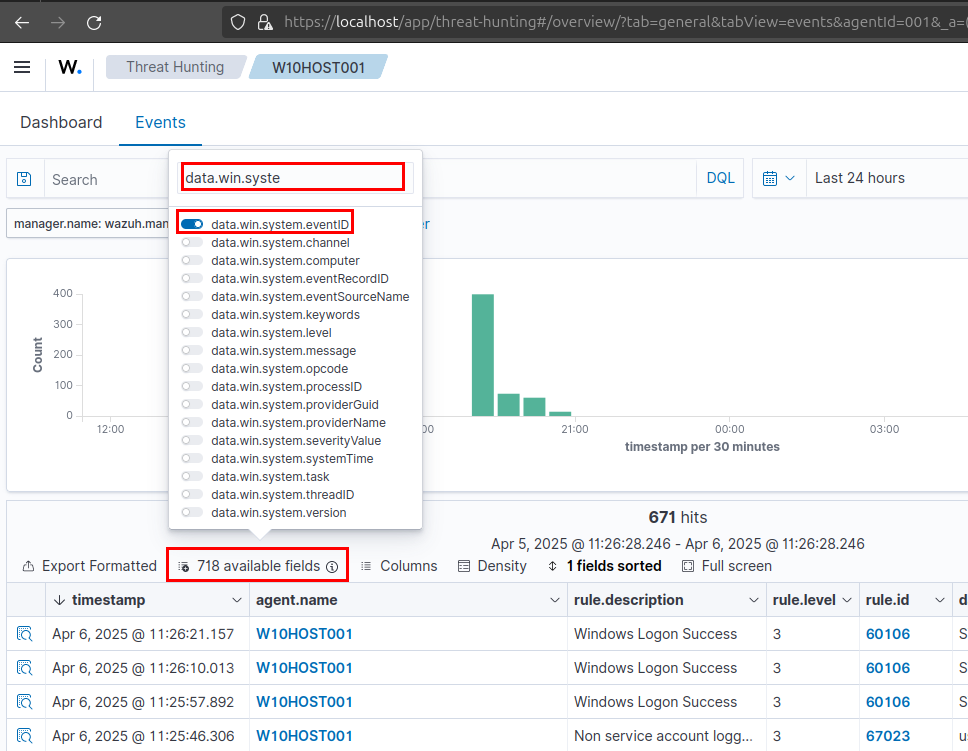Image resolution: width=968 pixels, height=751 pixels.
Task: Open rule 60106 link in 11:26:21.157 row
Action: [888, 634]
